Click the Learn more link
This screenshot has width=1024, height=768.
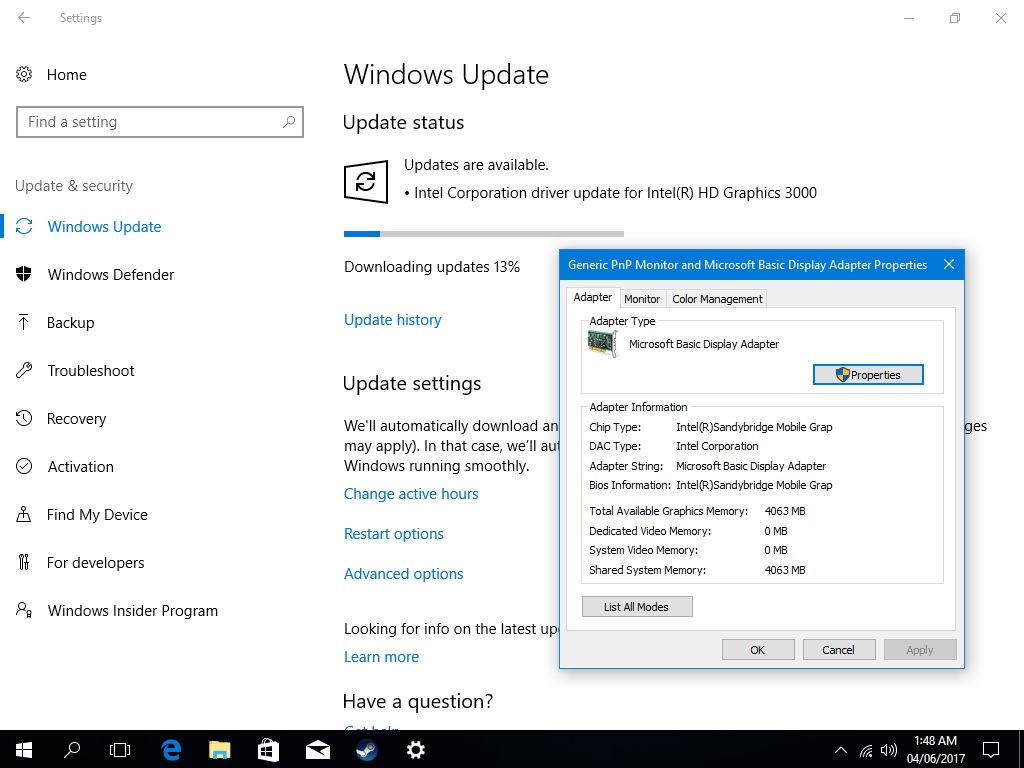pos(381,657)
